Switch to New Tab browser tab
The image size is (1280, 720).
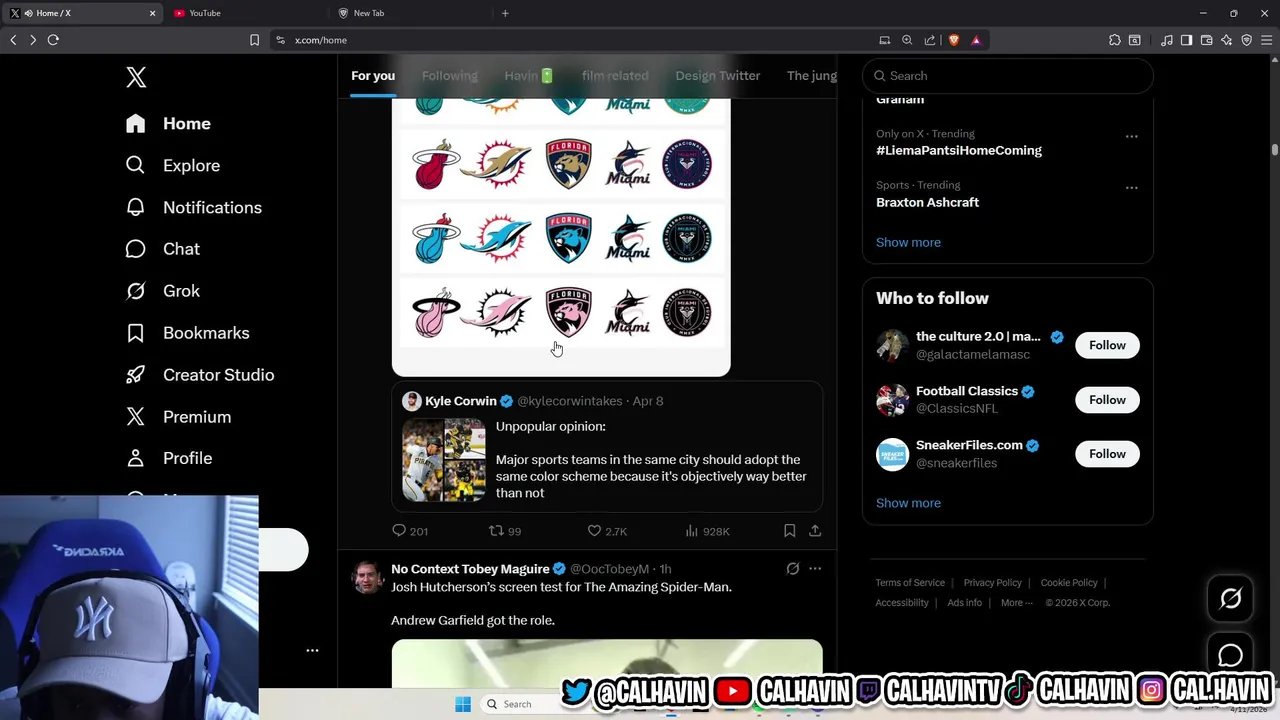pos(410,13)
